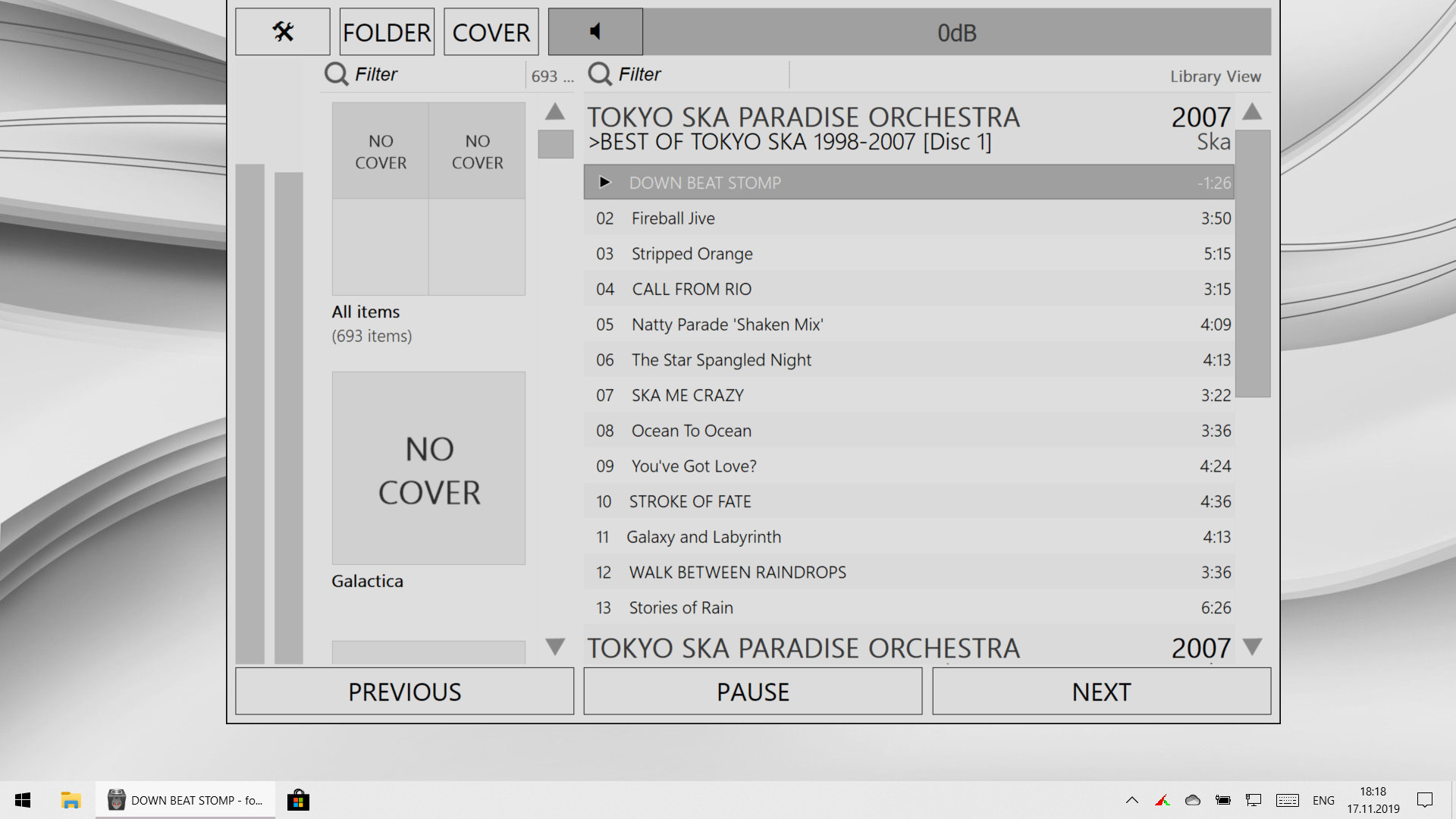Pause playback with the PAUSE button
The image size is (1456, 819).
pos(752,692)
